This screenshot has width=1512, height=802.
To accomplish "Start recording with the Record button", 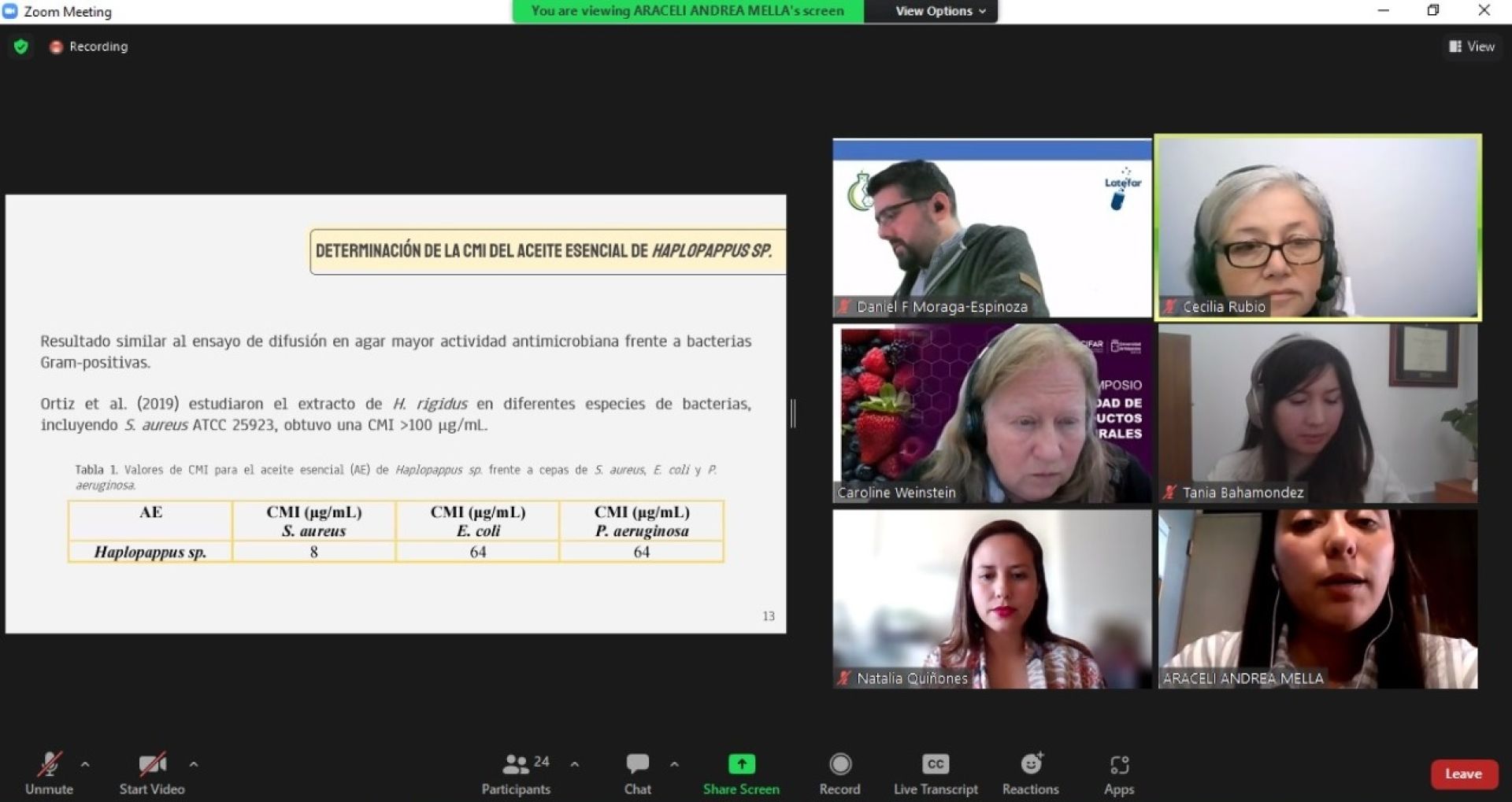I will click(839, 774).
